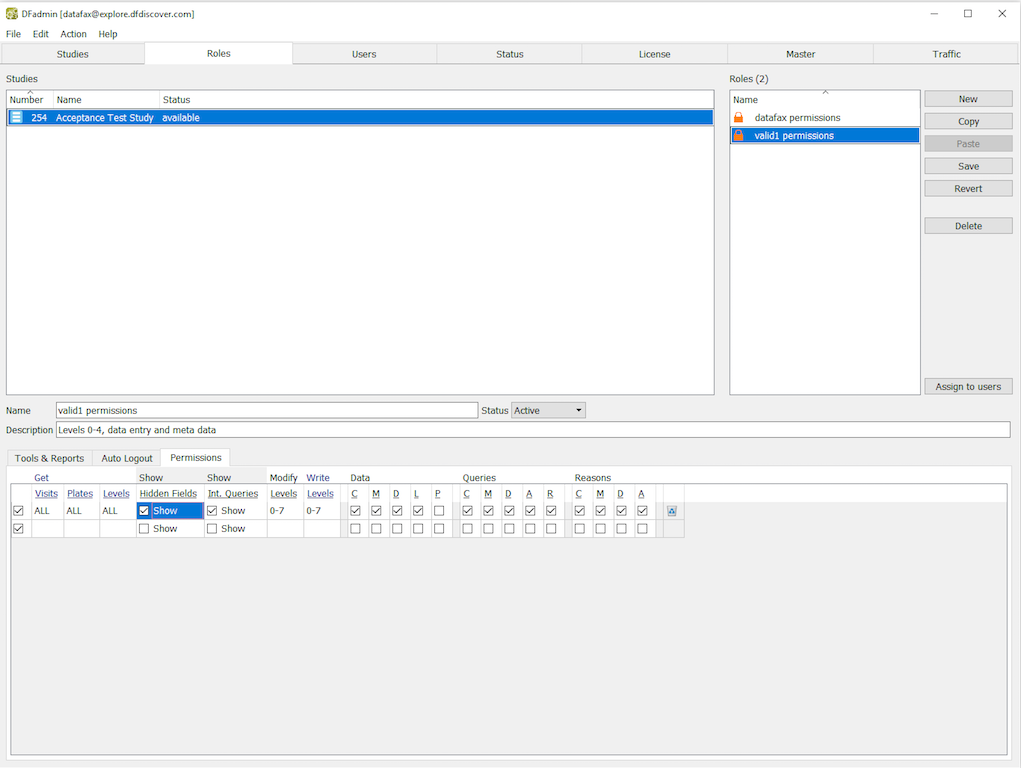This screenshot has height=768, width=1021.
Task: Click the study icon for study 254
Action: point(16,118)
